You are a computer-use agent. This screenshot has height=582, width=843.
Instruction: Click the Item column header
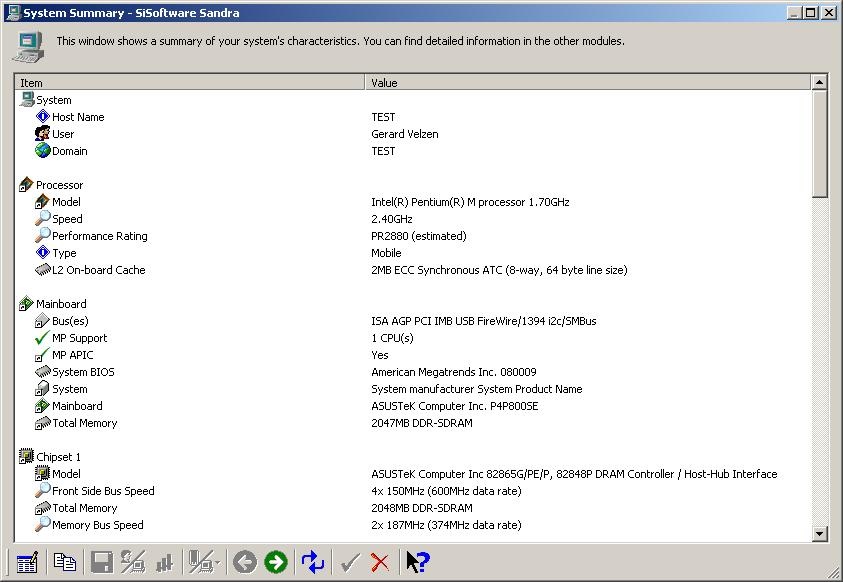(x=190, y=82)
